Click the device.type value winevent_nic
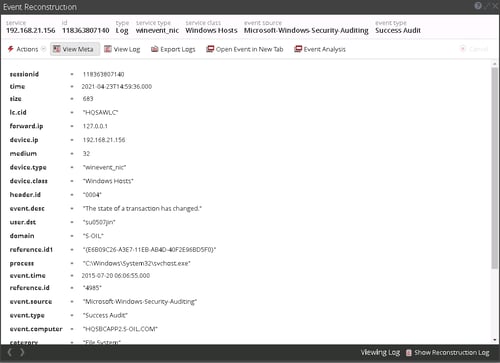Screen dimensions: 500x363 click(104, 167)
